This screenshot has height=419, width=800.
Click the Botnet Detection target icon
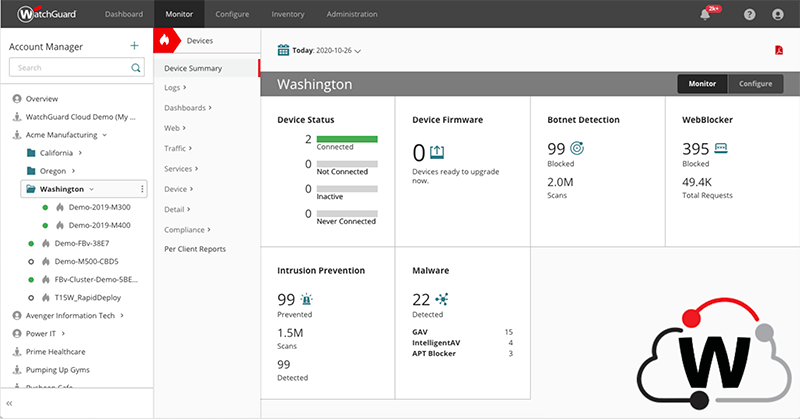click(577, 148)
